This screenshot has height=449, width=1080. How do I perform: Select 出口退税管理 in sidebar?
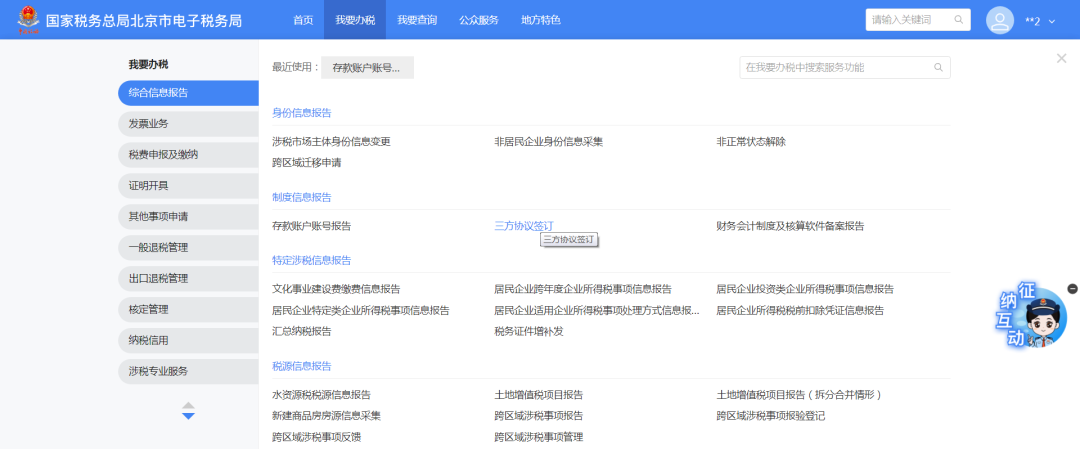pyautogui.click(x=188, y=279)
